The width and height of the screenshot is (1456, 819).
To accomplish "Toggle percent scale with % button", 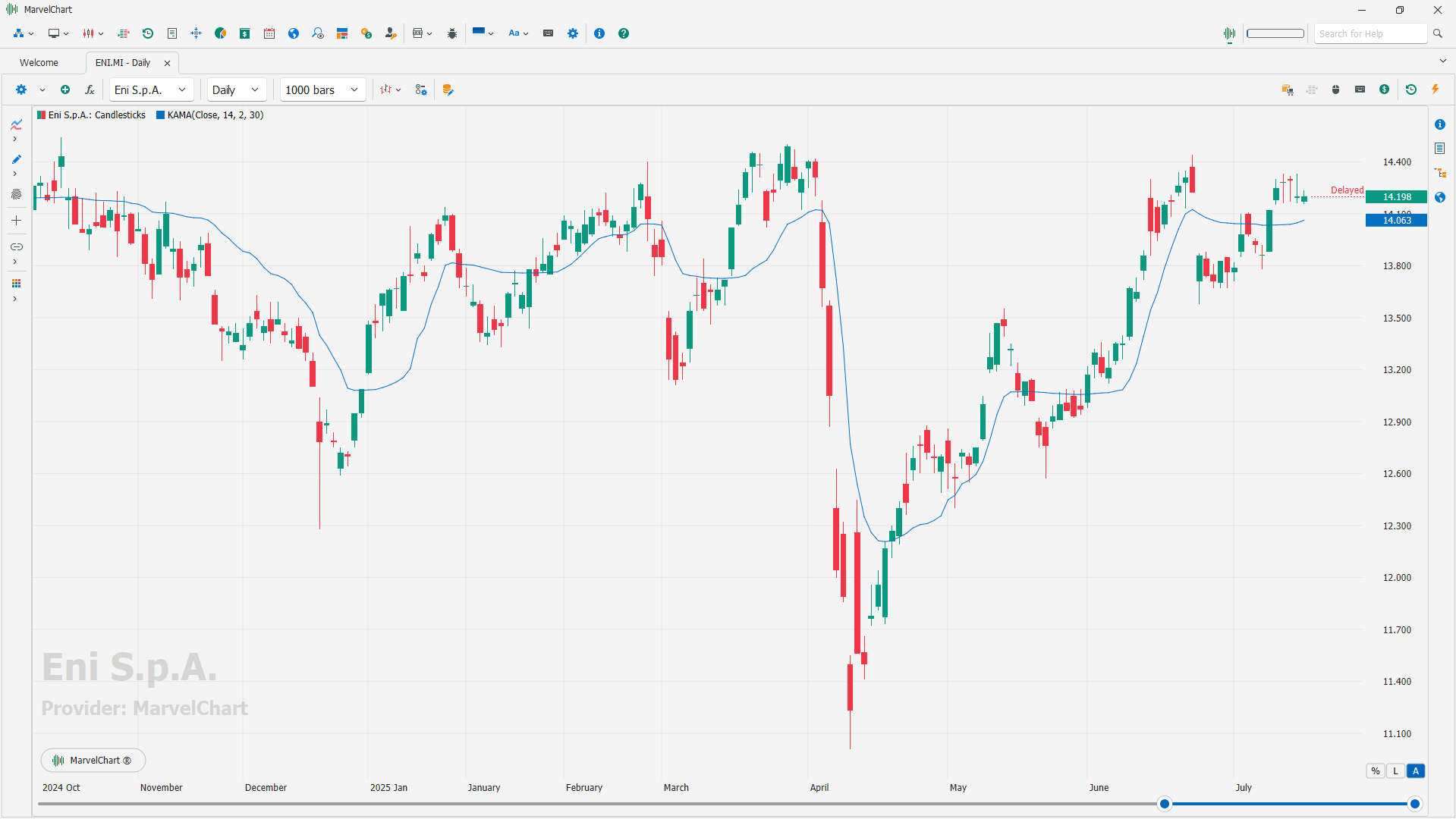I will (1376, 770).
